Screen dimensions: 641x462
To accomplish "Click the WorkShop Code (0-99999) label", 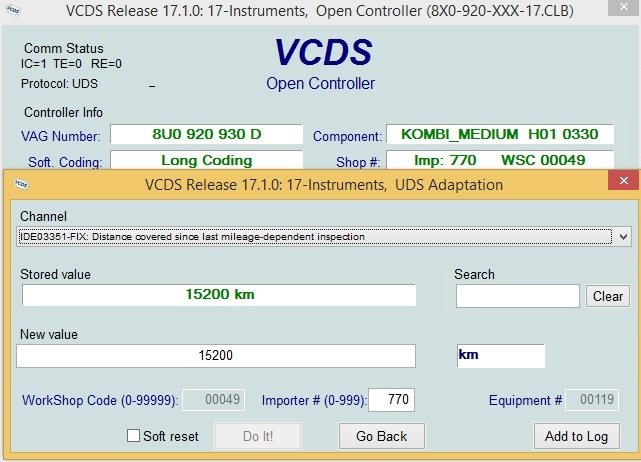I will [x=100, y=400].
